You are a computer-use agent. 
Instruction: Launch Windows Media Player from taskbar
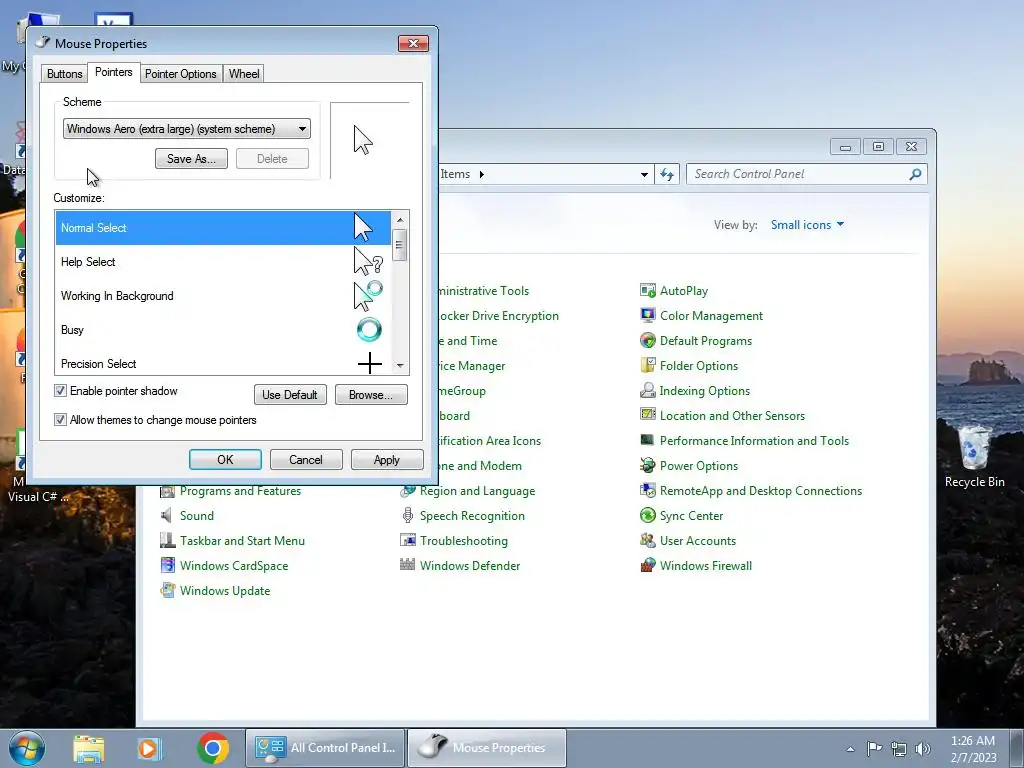click(149, 748)
